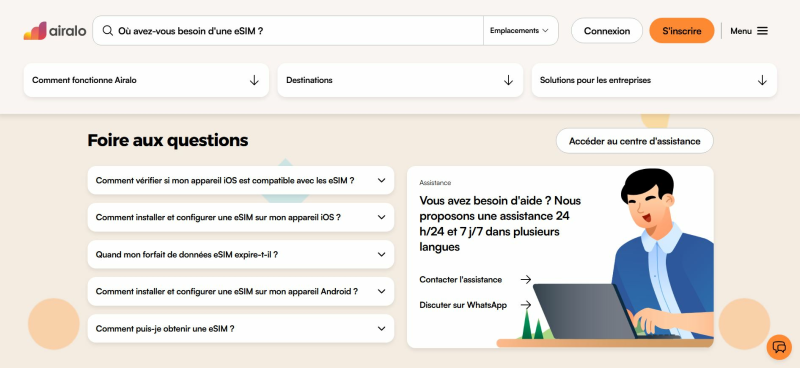
Task: Click the Airalo logo
Action: (55, 31)
